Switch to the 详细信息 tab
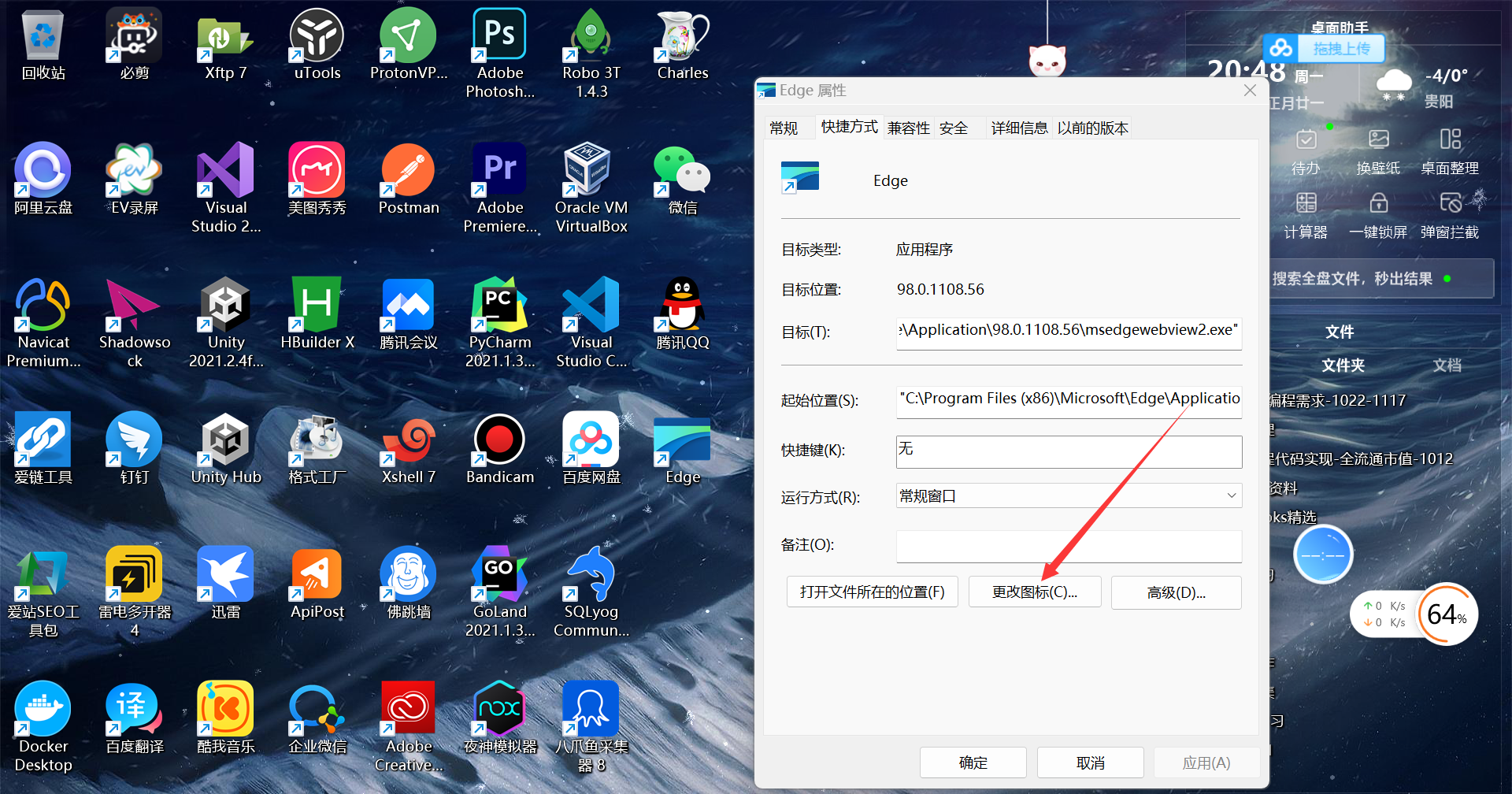Image resolution: width=1512 pixels, height=794 pixels. [x=1018, y=127]
